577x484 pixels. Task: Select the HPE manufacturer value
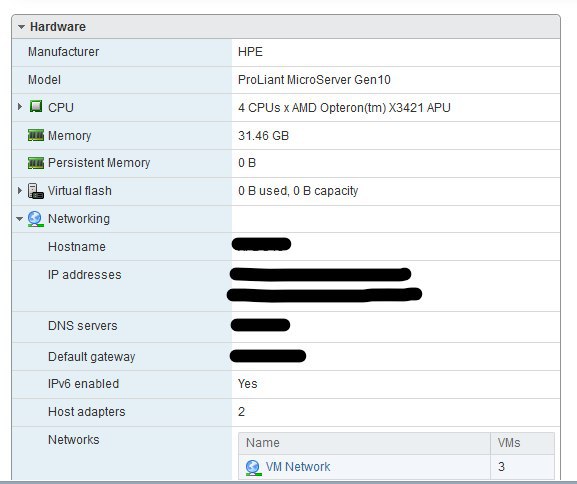point(250,52)
